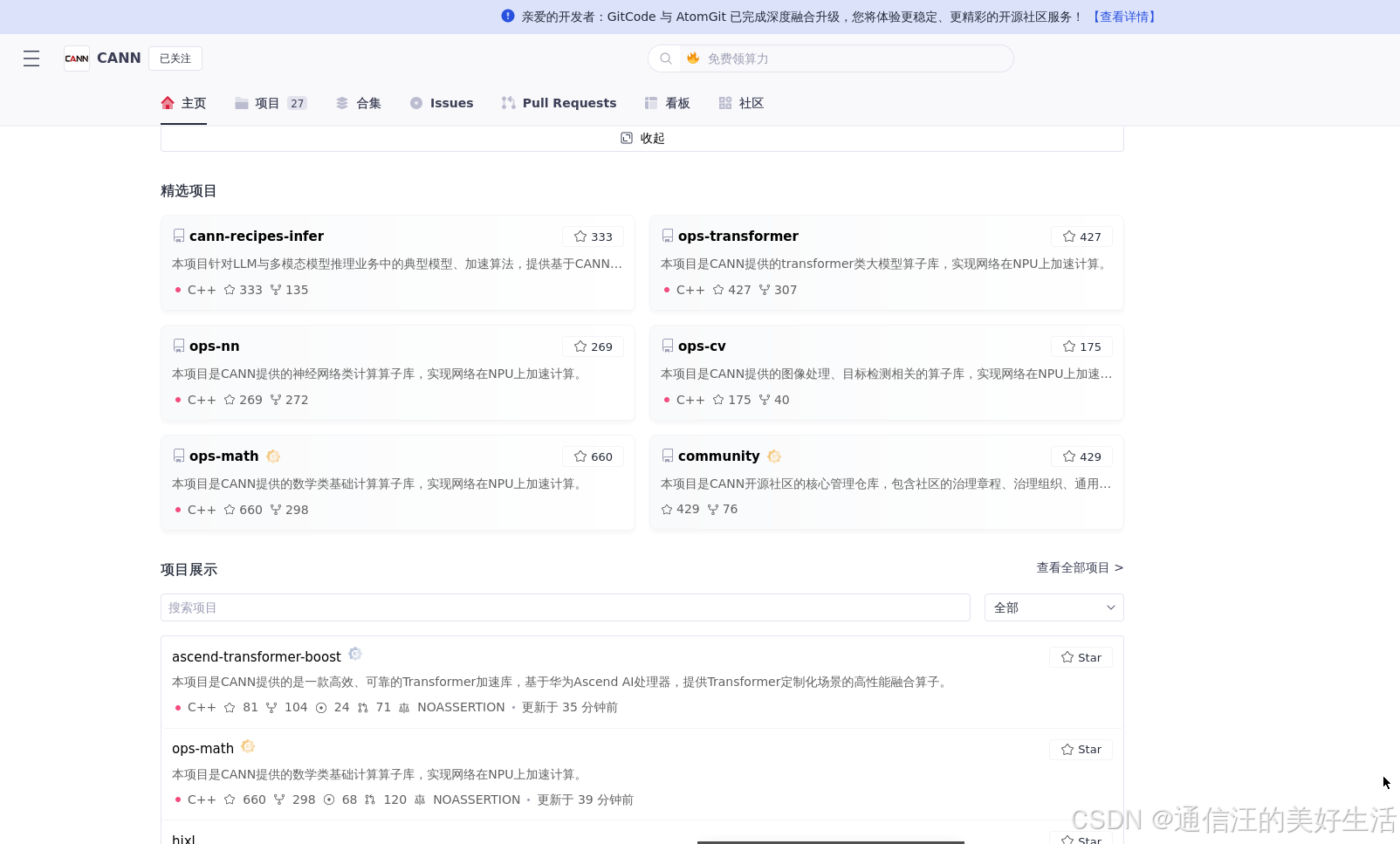The width and height of the screenshot is (1400, 844).
Task: Click the CANN organization logo
Action: click(x=77, y=58)
